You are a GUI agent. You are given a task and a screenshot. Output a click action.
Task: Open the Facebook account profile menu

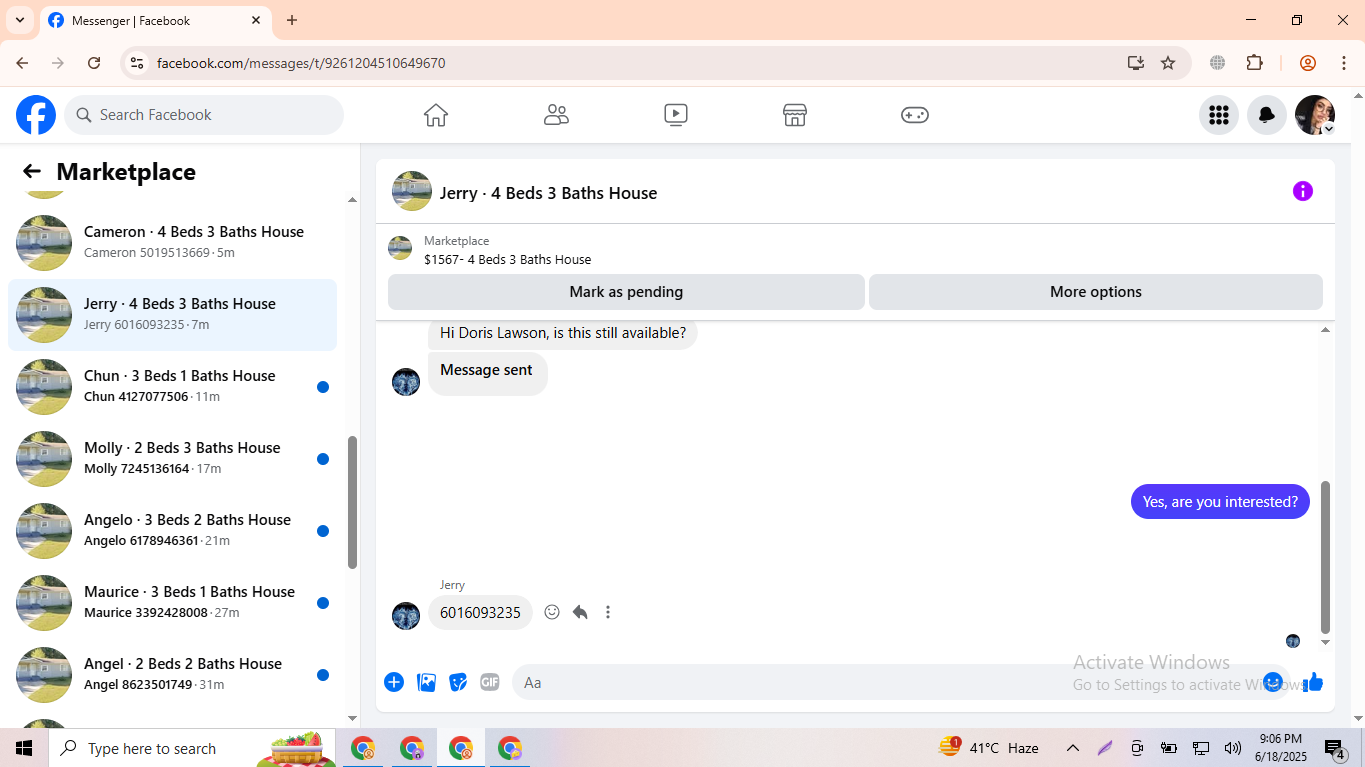pos(1315,115)
